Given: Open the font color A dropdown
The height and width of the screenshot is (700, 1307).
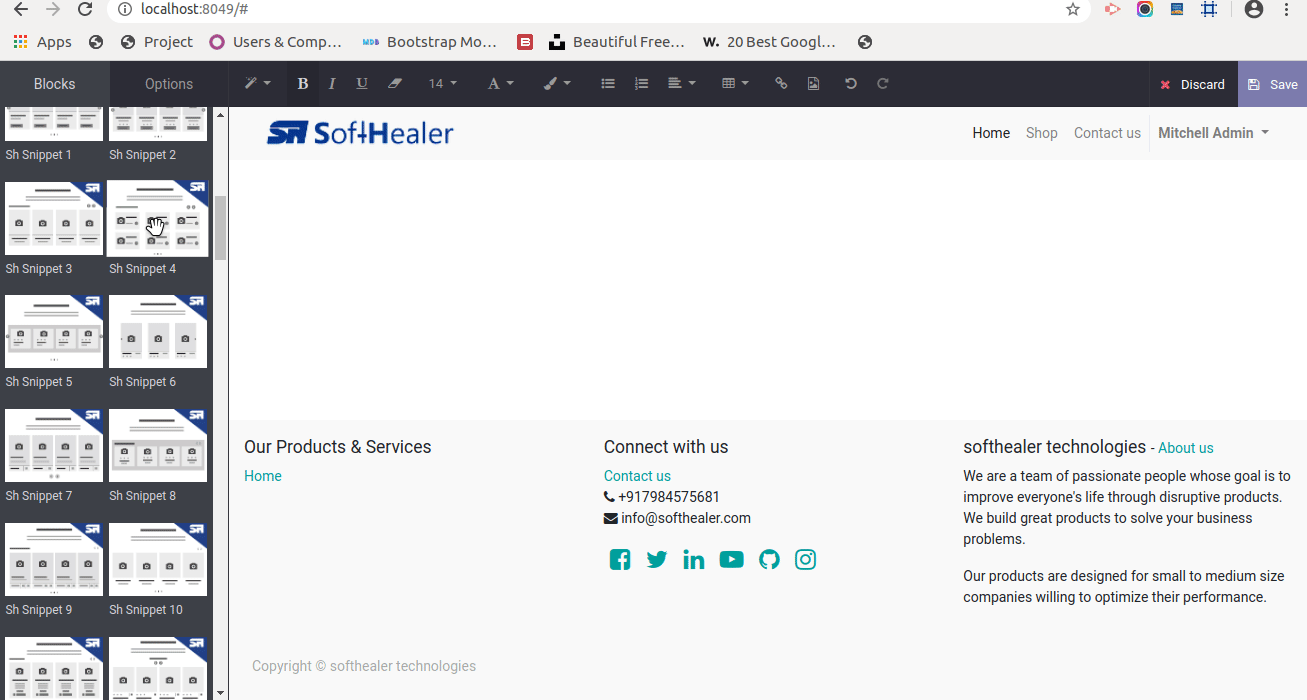Looking at the screenshot, I should [500, 84].
